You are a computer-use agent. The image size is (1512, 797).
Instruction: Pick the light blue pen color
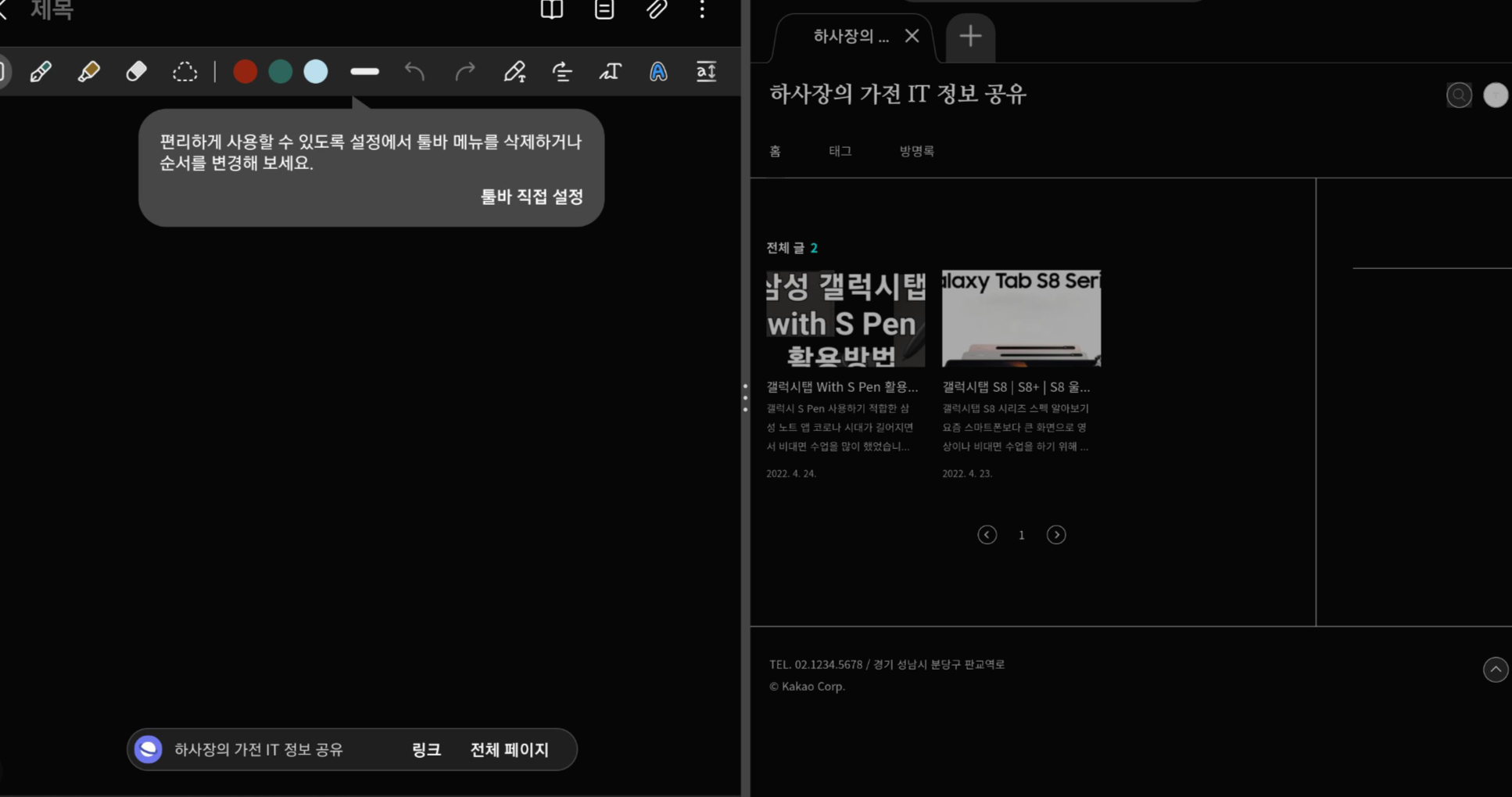[315, 72]
